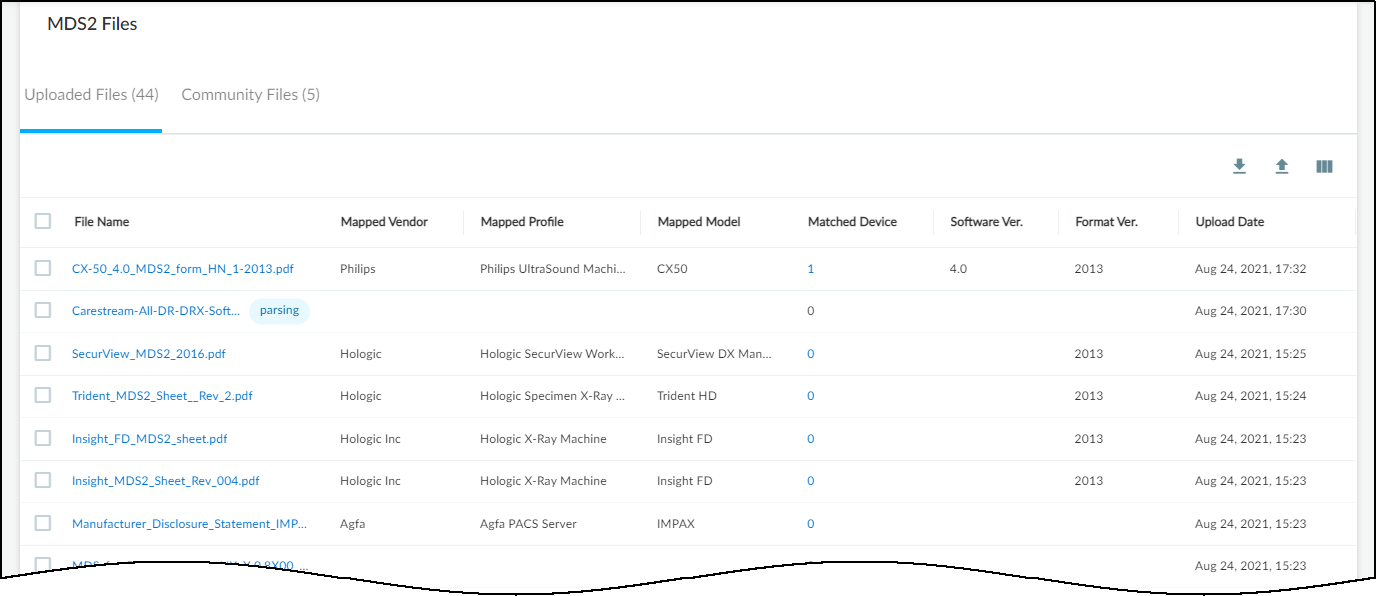Screen dimensions: 1376x596
Task: Toggle the select-all checkbox in header
Action: pyautogui.click(x=43, y=221)
